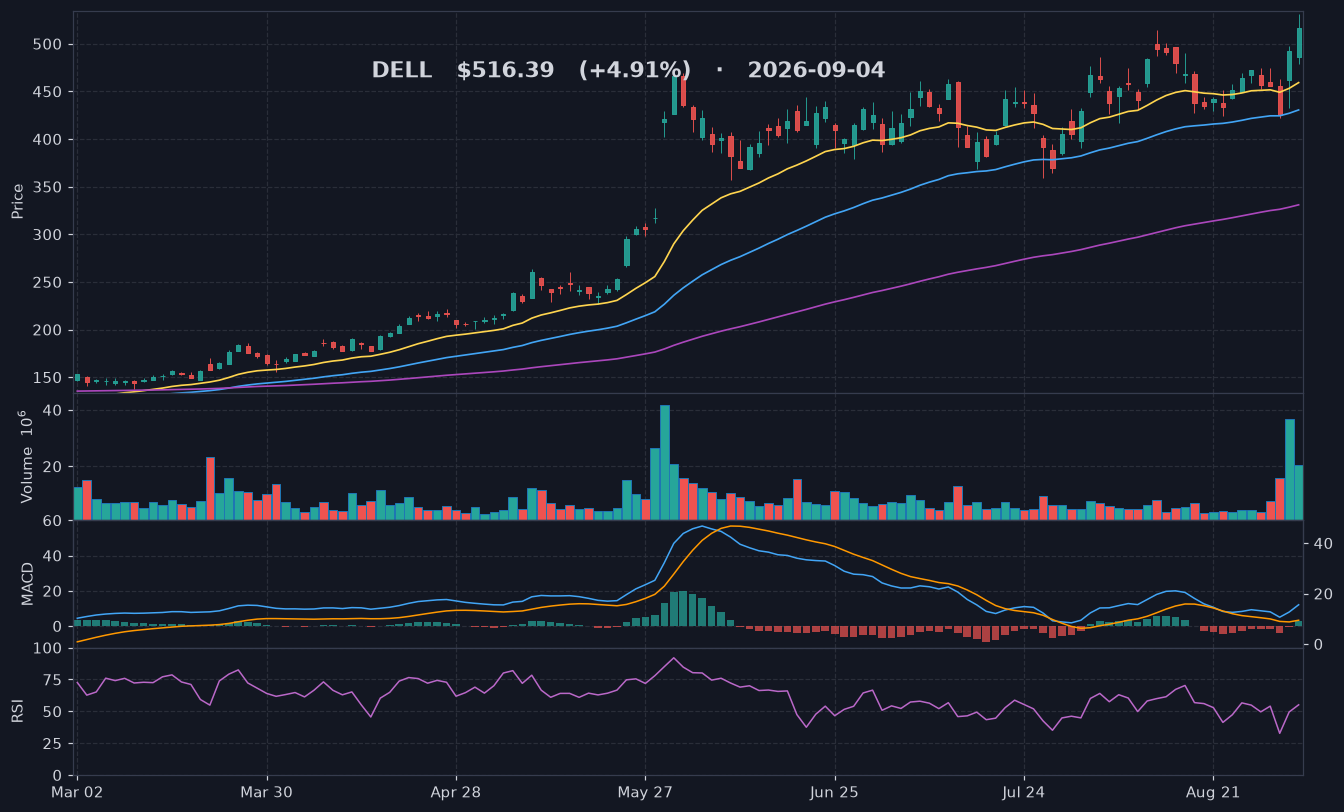This screenshot has height=812, width=1344.
Task: Click the 50 tick on RSI axis
Action: [54, 712]
